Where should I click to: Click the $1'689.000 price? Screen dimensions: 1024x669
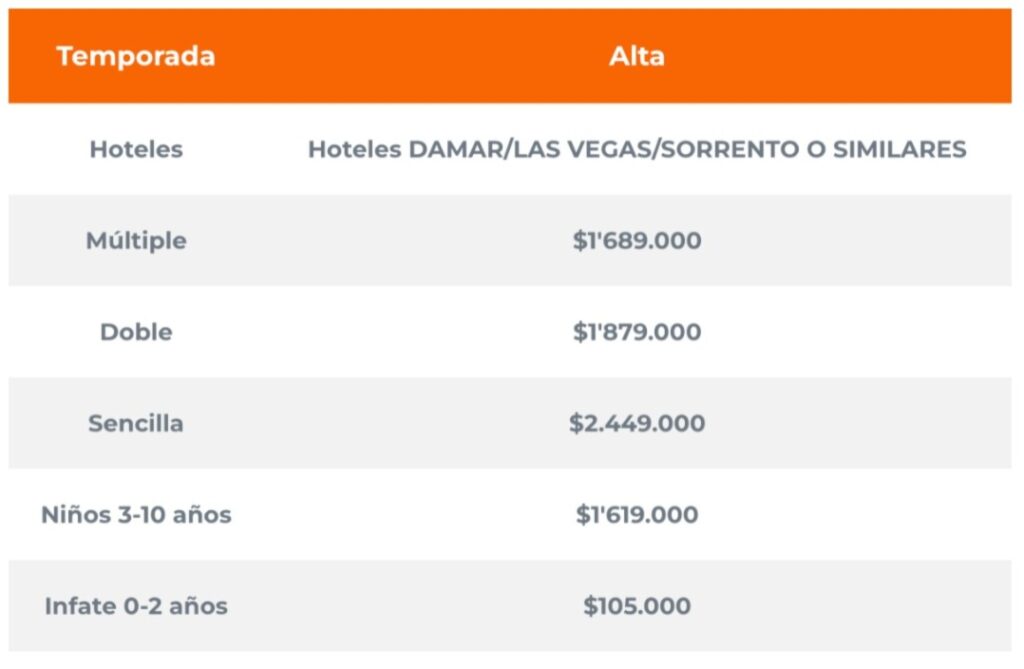637,241
